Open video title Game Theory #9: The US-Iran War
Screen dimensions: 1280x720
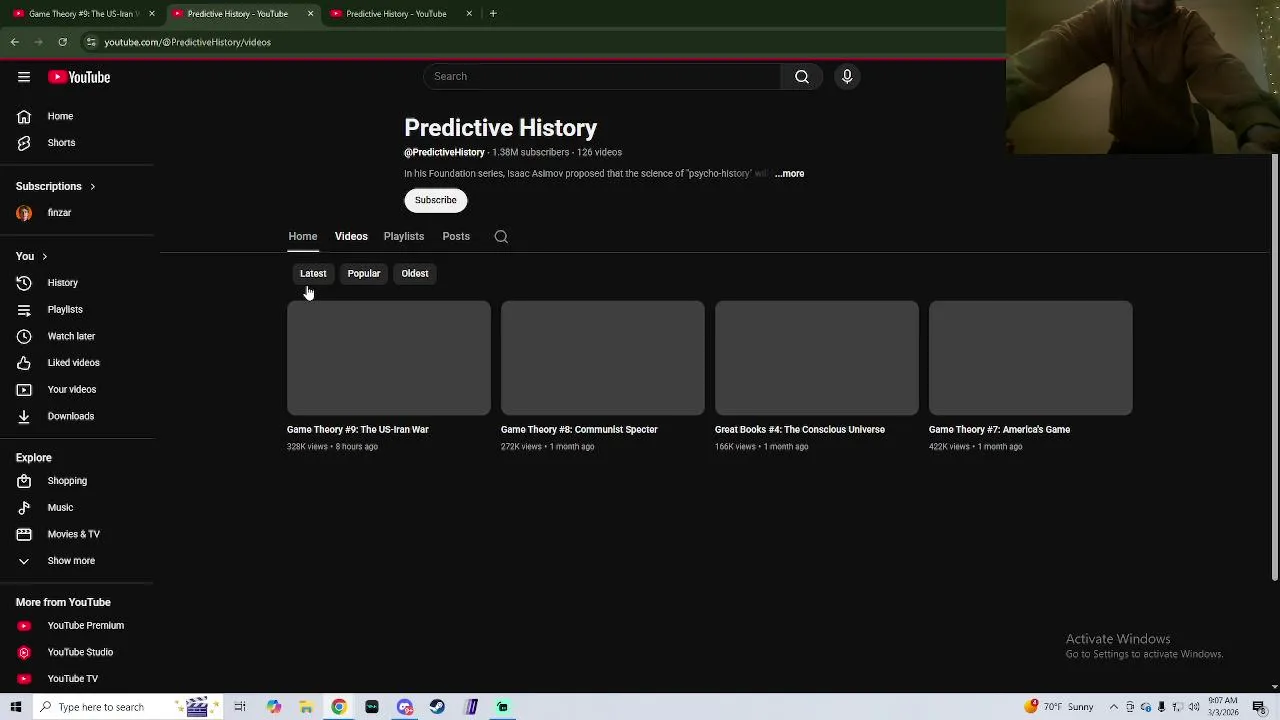click(358, 430)
